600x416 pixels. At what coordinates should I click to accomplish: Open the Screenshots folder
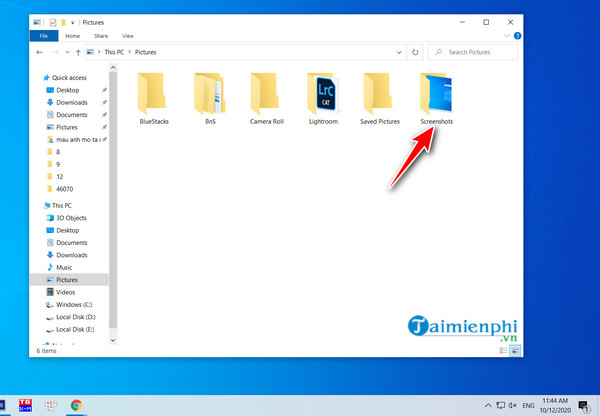pos(437,99)
